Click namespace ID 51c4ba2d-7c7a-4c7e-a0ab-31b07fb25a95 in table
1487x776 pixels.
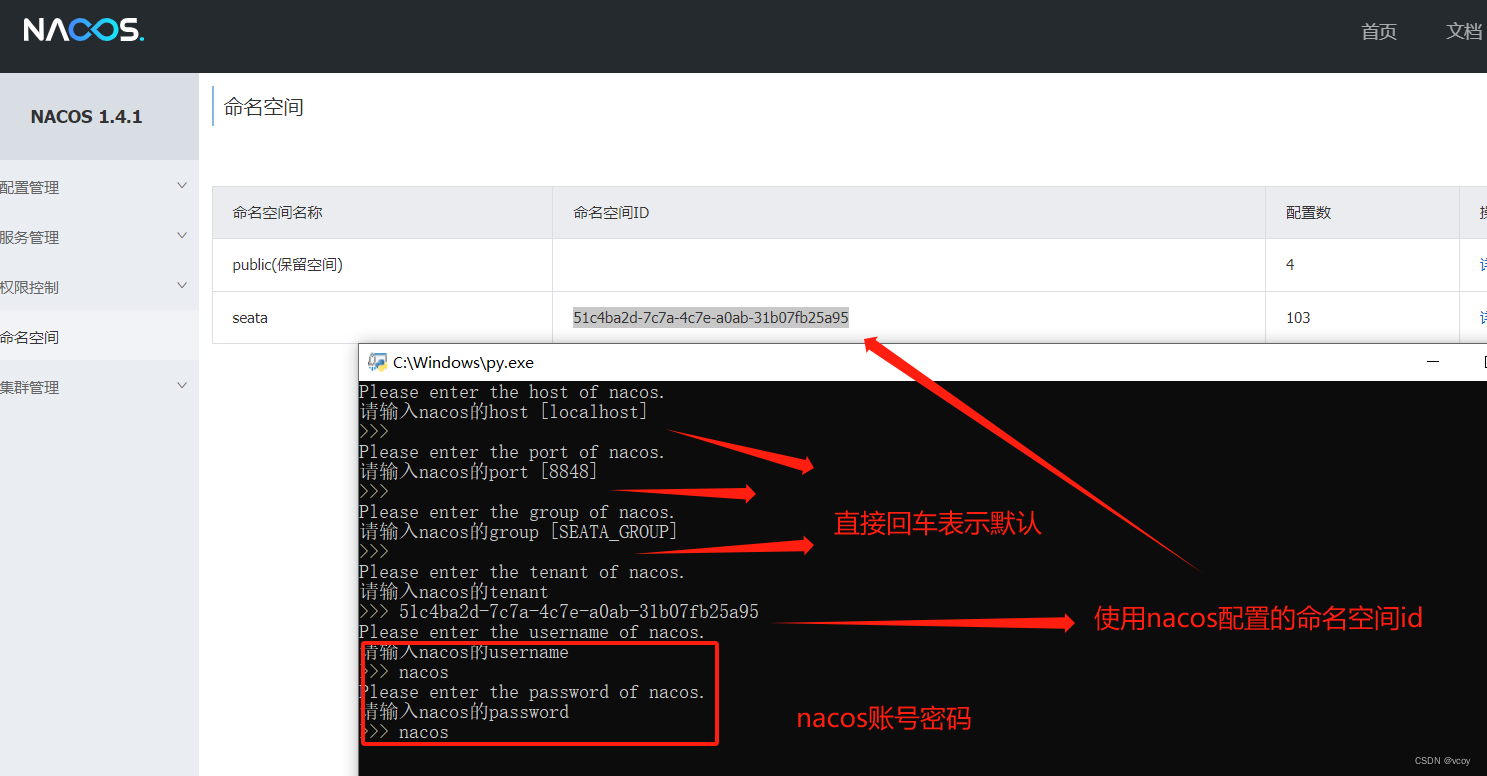point(711,318)
